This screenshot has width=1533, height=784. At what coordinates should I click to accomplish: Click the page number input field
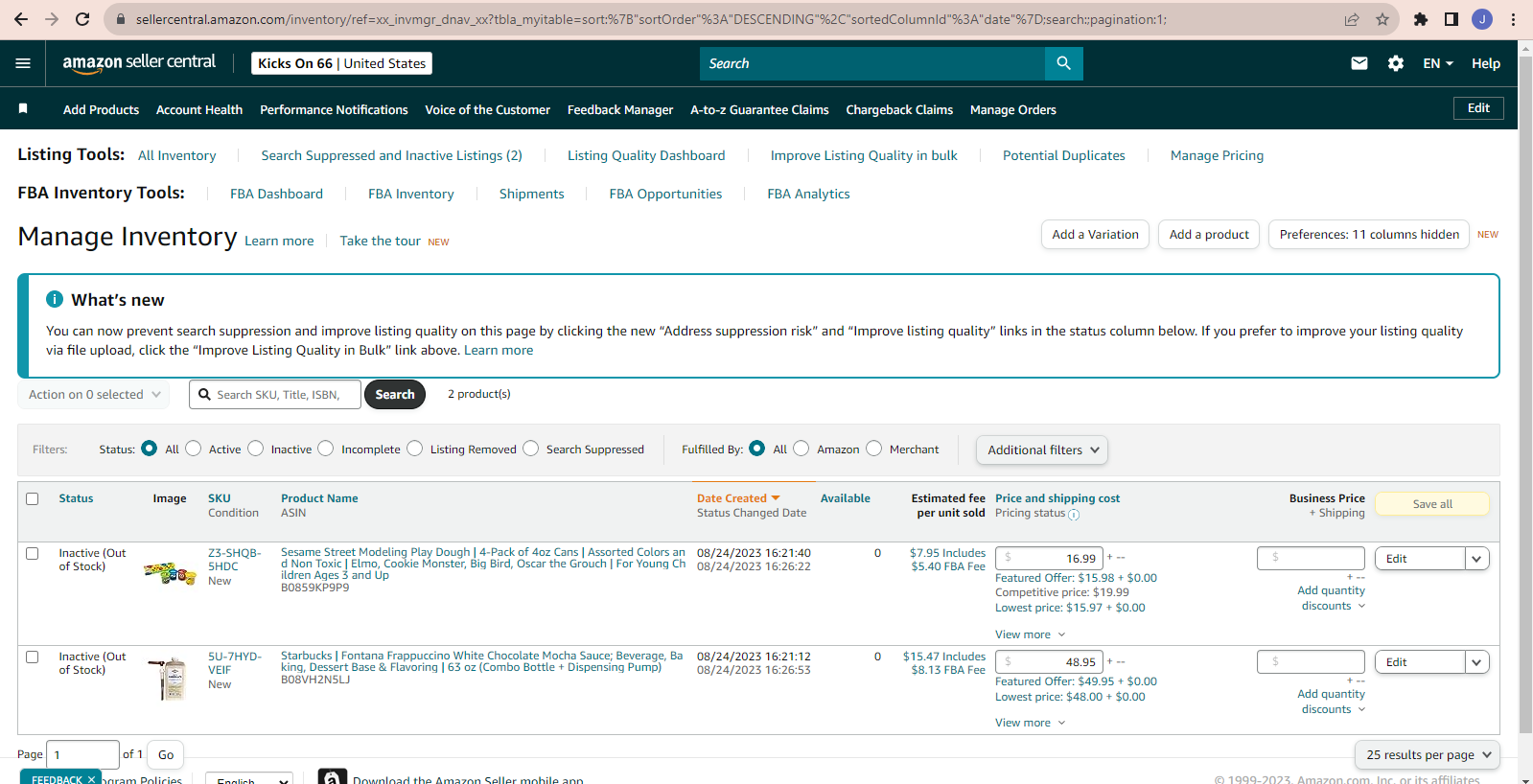point(83,755)
